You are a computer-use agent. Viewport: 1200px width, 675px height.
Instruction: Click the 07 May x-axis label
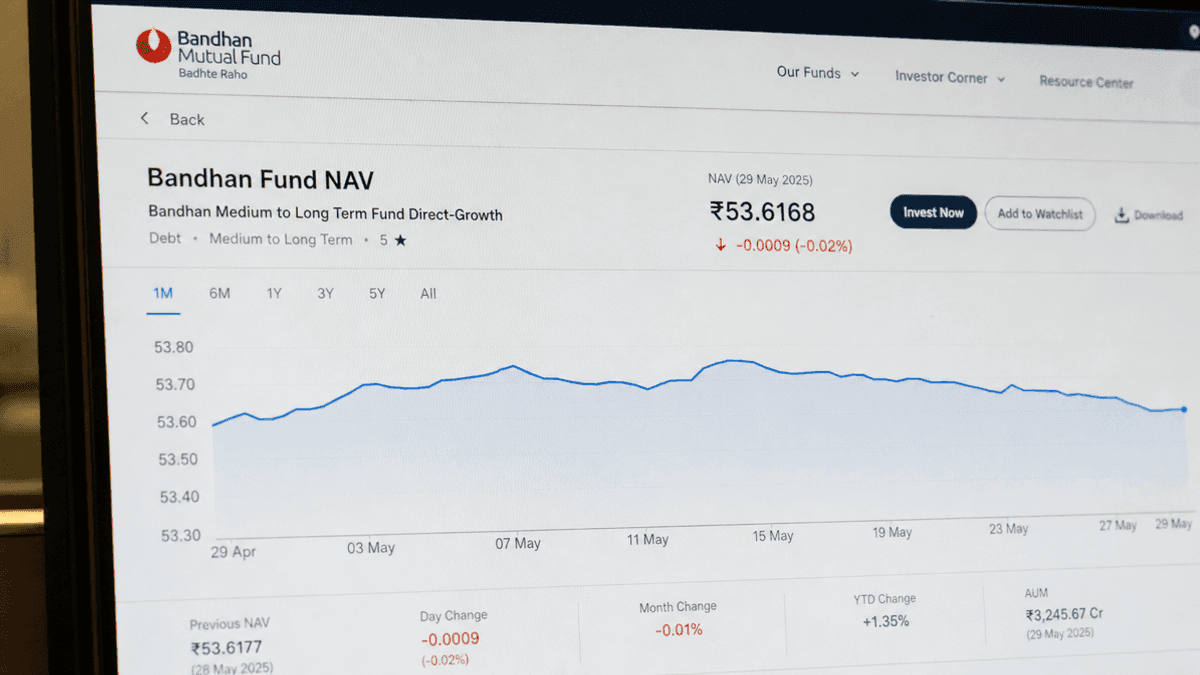517,543
